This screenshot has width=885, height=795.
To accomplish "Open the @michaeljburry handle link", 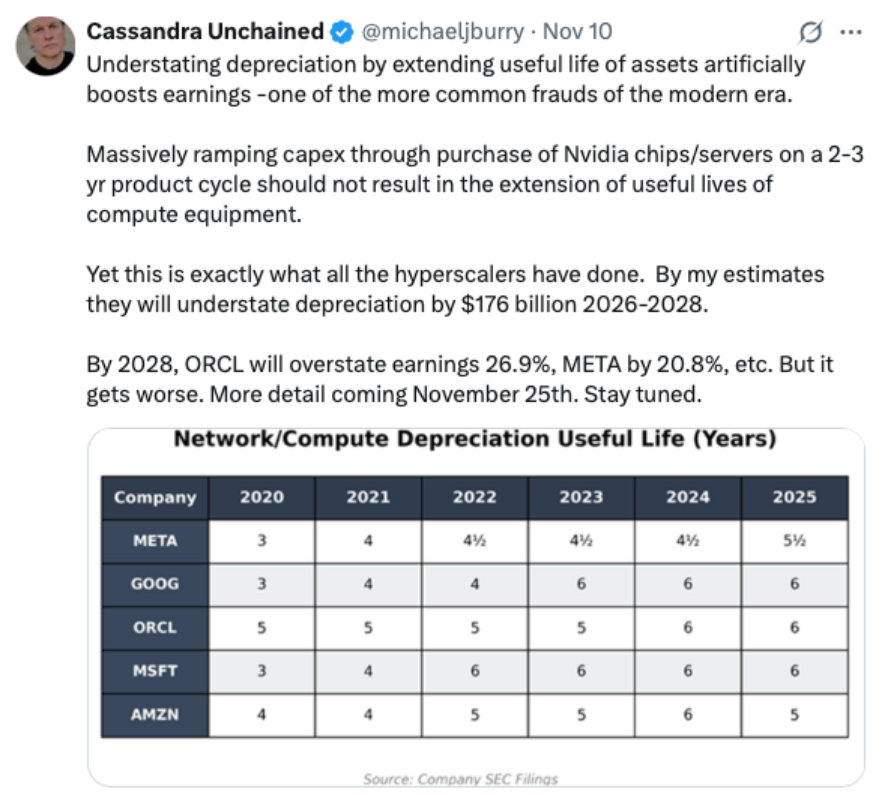I will (x=441, y=32).
